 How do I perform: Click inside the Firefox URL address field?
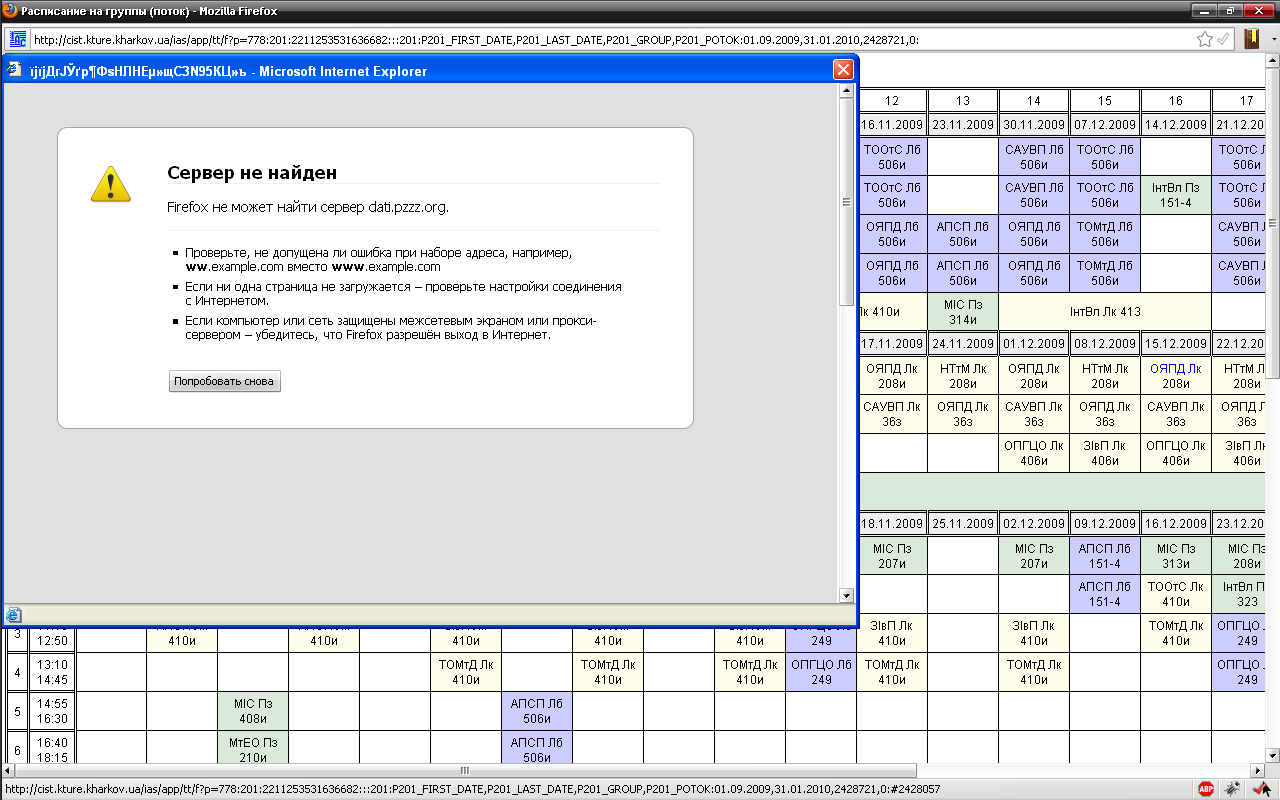coord(600,40)
